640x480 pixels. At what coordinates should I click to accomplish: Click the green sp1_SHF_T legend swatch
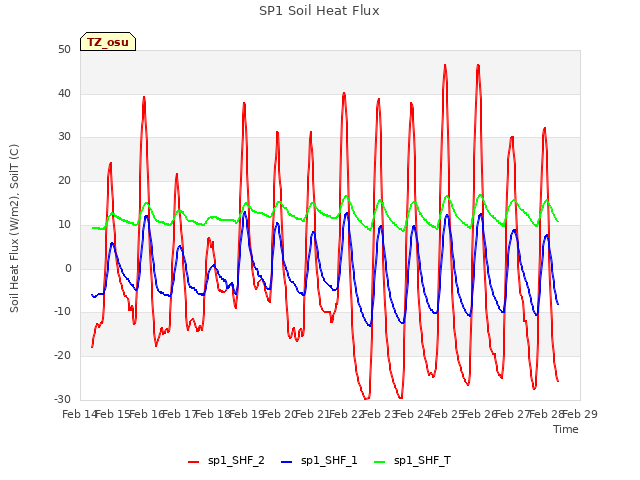[x=380, y=462]
